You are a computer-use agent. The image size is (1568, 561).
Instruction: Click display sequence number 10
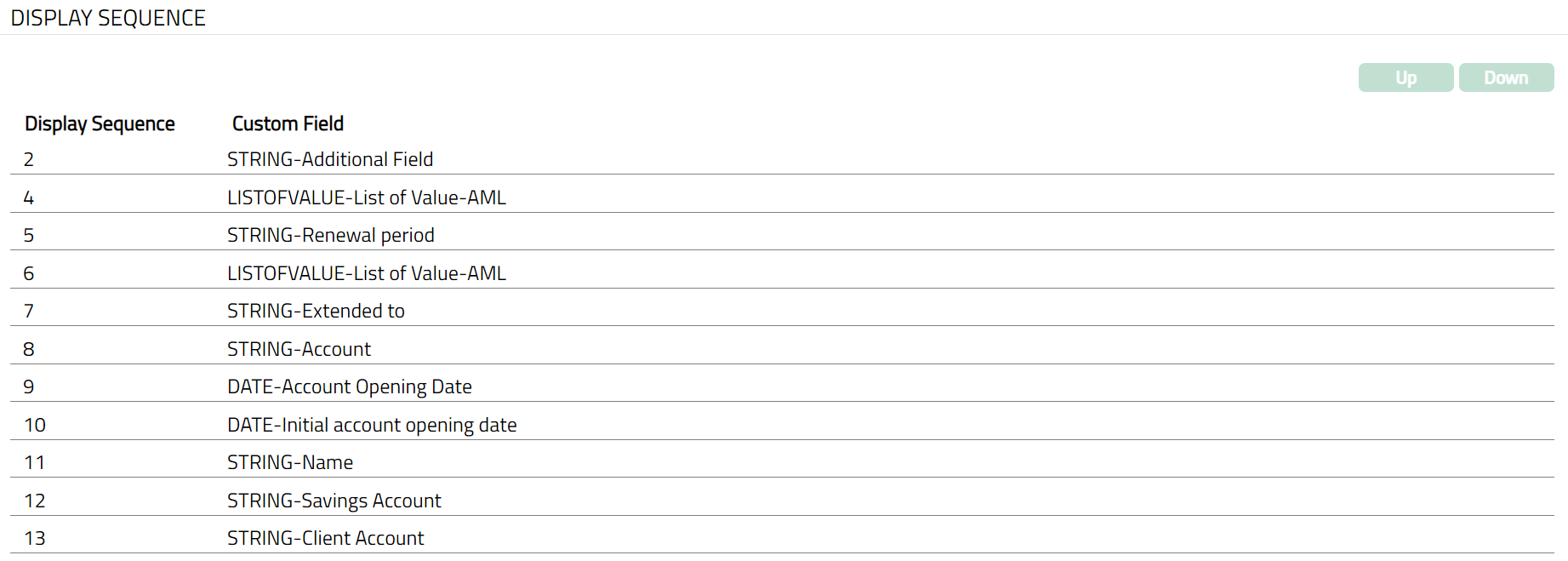[x=35, y=425]
